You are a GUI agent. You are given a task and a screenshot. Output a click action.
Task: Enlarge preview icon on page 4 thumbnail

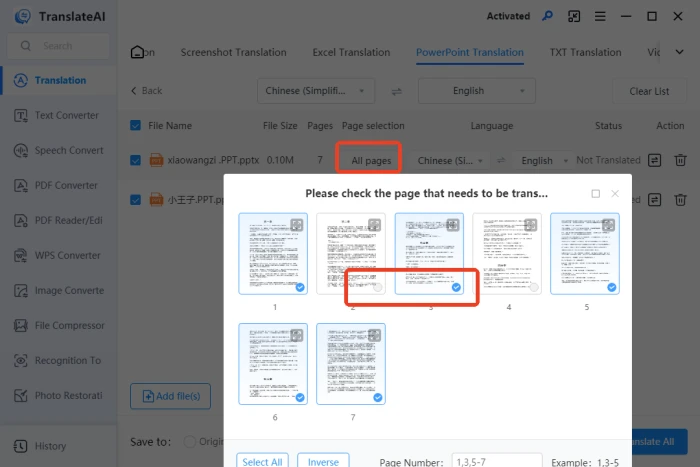click(531, 225)
